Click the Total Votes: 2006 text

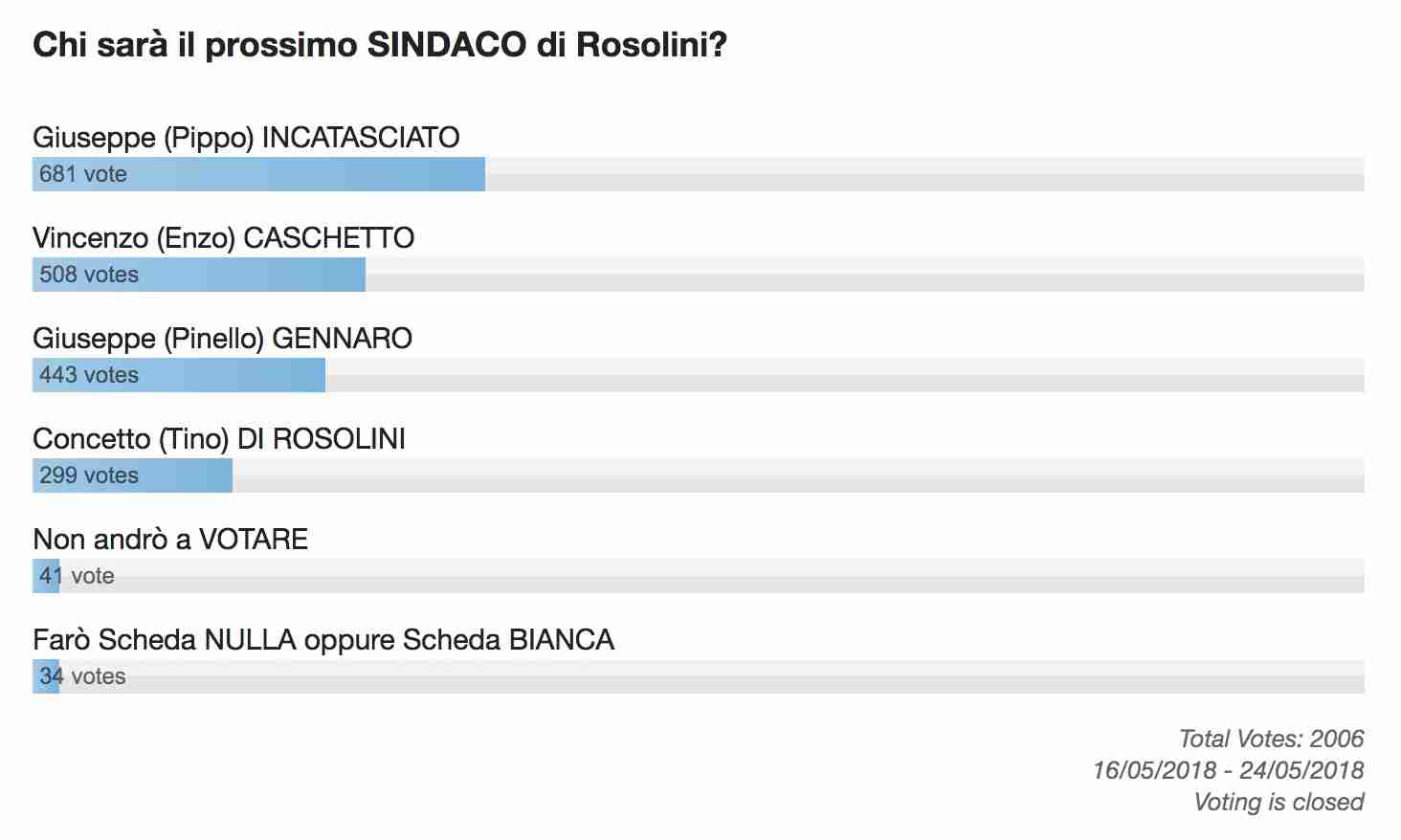click(1271, 739)
